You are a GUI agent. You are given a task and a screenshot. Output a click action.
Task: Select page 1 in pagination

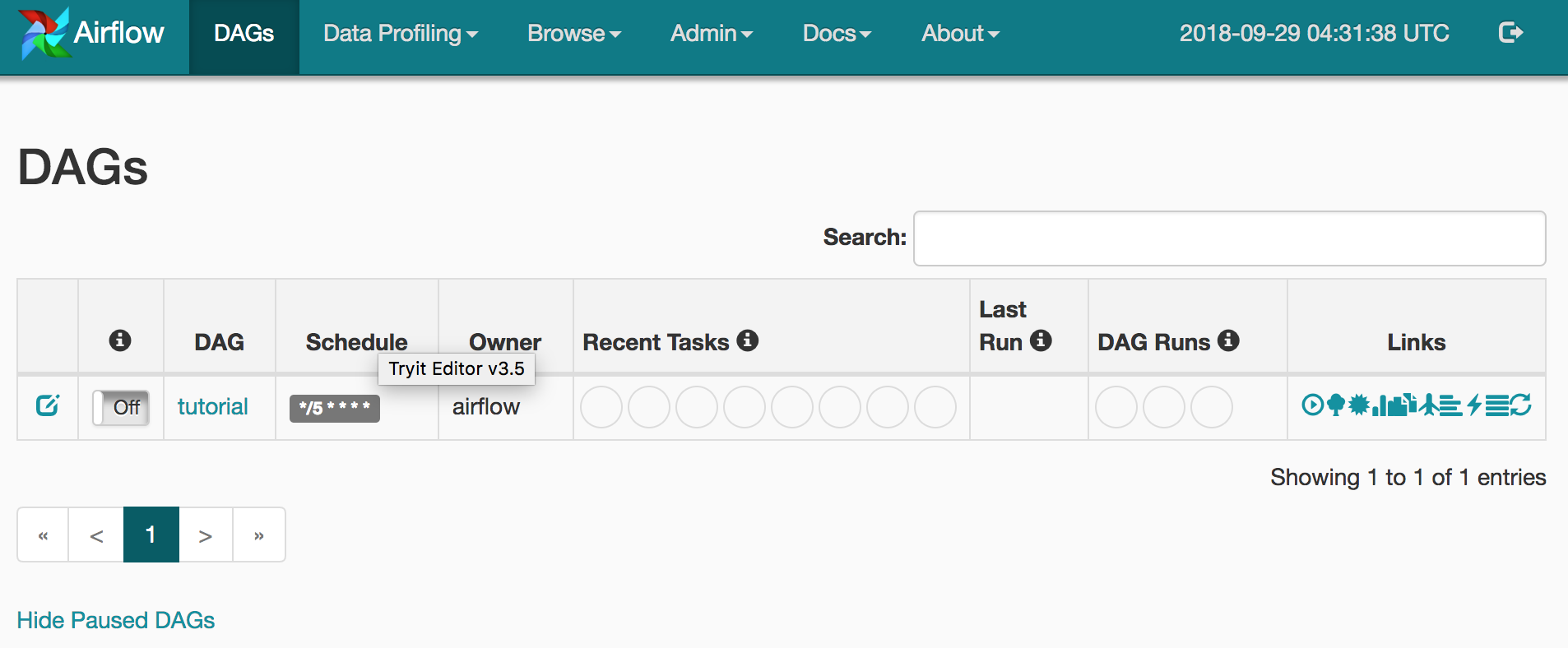point(151,535)
